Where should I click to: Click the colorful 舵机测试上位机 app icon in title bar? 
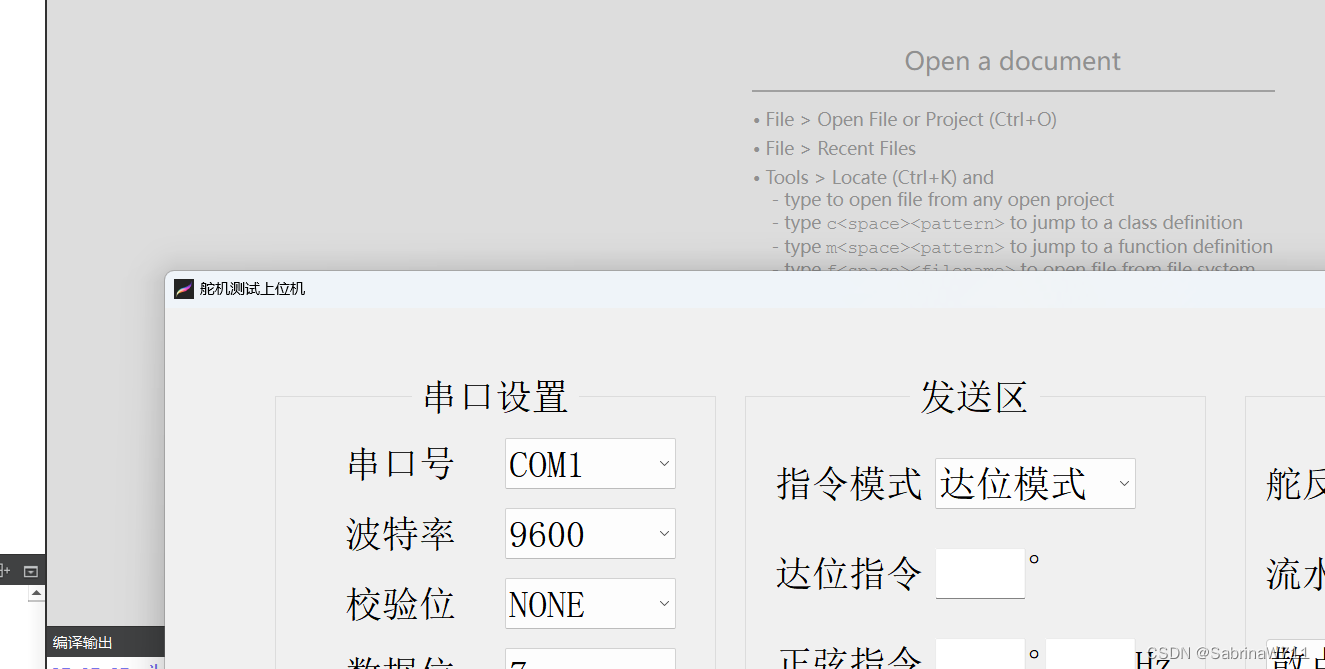183,289
